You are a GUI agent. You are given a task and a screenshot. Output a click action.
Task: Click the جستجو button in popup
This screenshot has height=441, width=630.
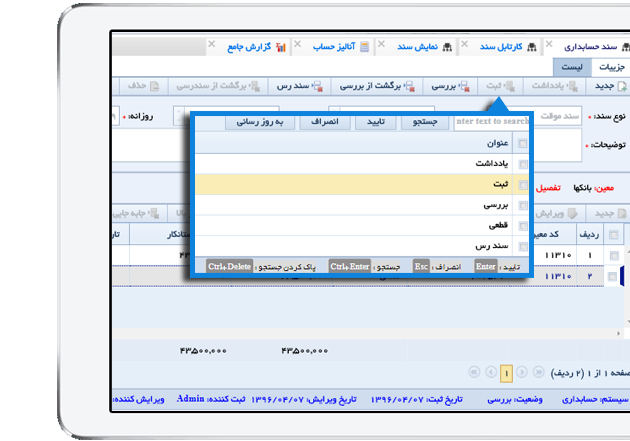click(425, 122)
